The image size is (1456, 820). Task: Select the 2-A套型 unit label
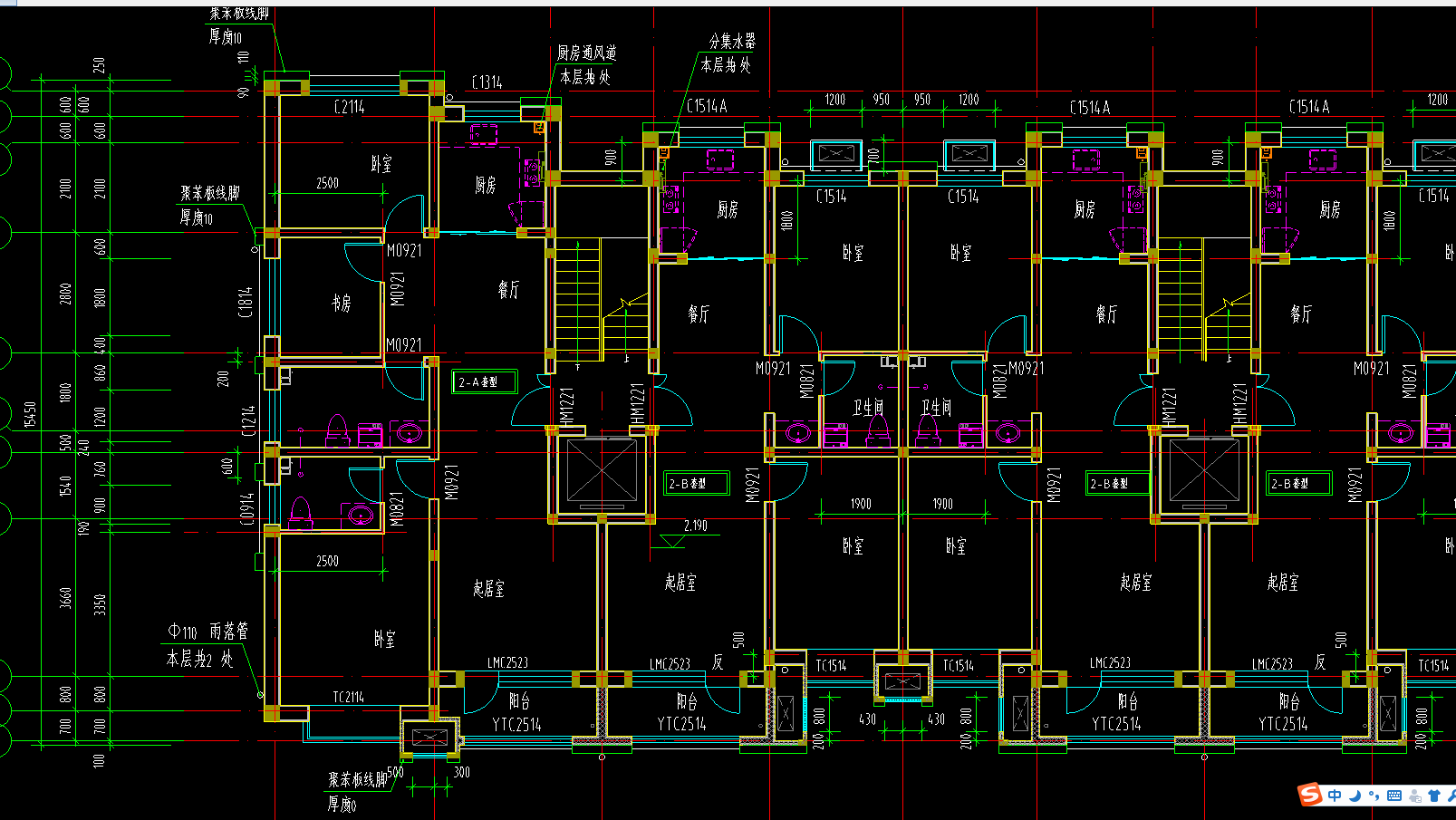pyautogui.click(x=485, y=382)
